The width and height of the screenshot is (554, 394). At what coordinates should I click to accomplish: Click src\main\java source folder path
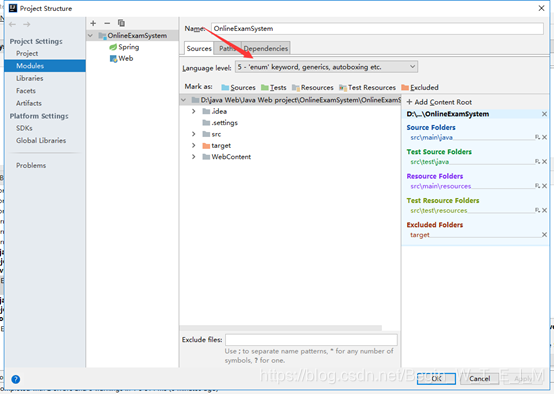click(x=431, y=137)
